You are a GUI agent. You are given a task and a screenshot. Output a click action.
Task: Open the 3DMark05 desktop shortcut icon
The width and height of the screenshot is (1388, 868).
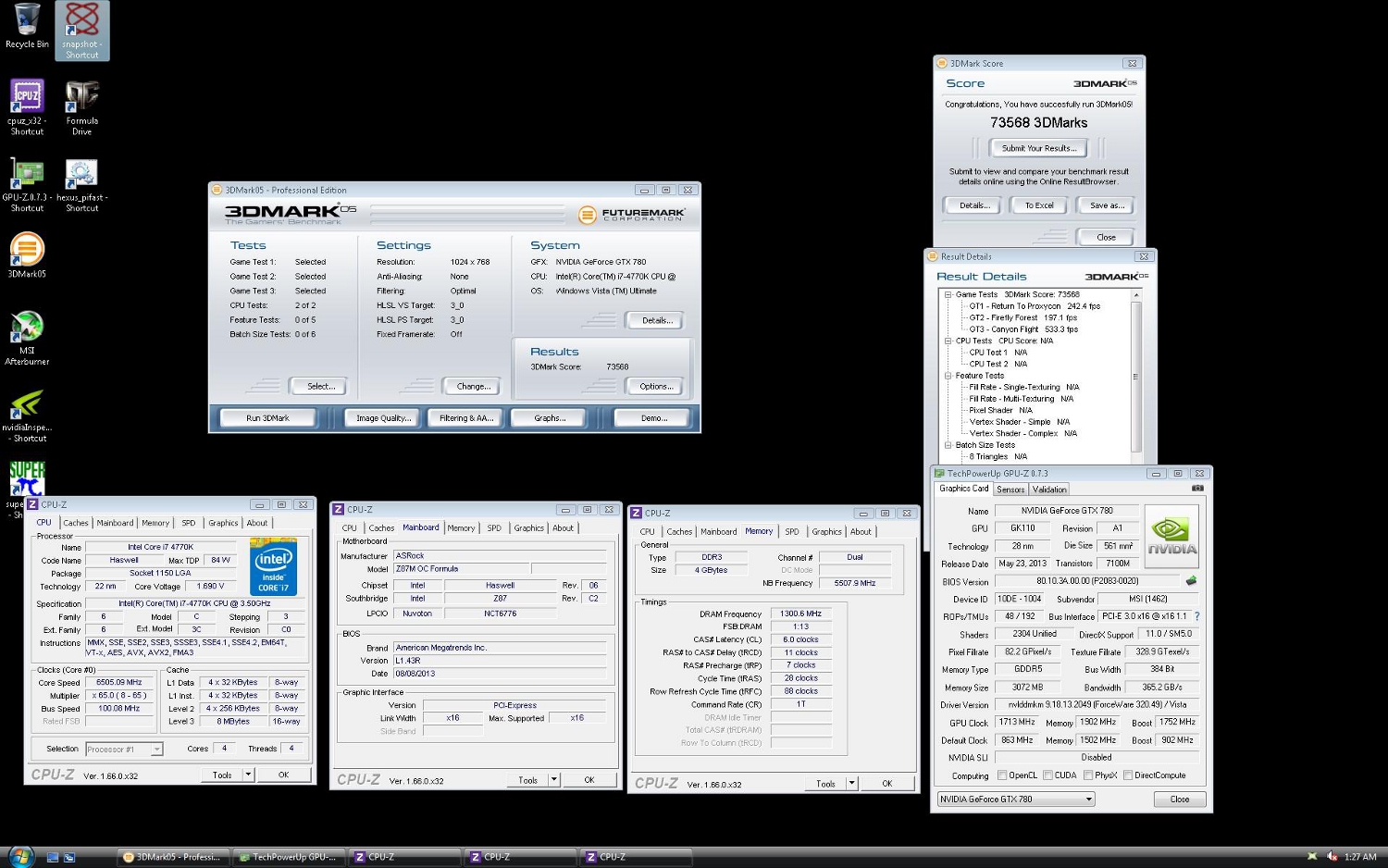click(x=27, y=250)
